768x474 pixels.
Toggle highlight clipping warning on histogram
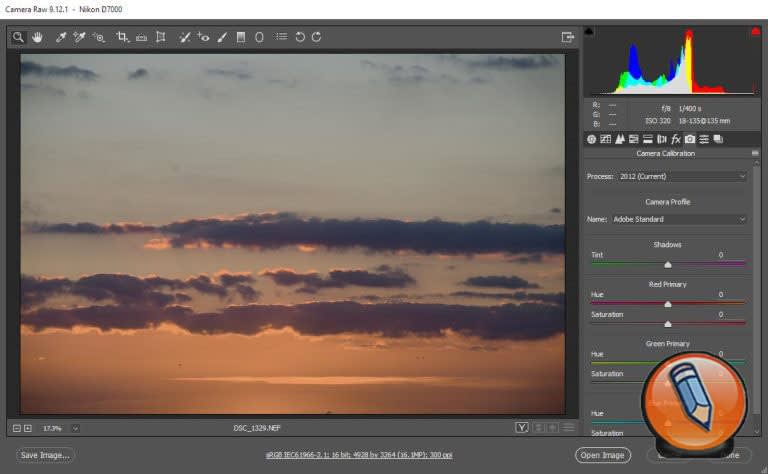point(755,32)
